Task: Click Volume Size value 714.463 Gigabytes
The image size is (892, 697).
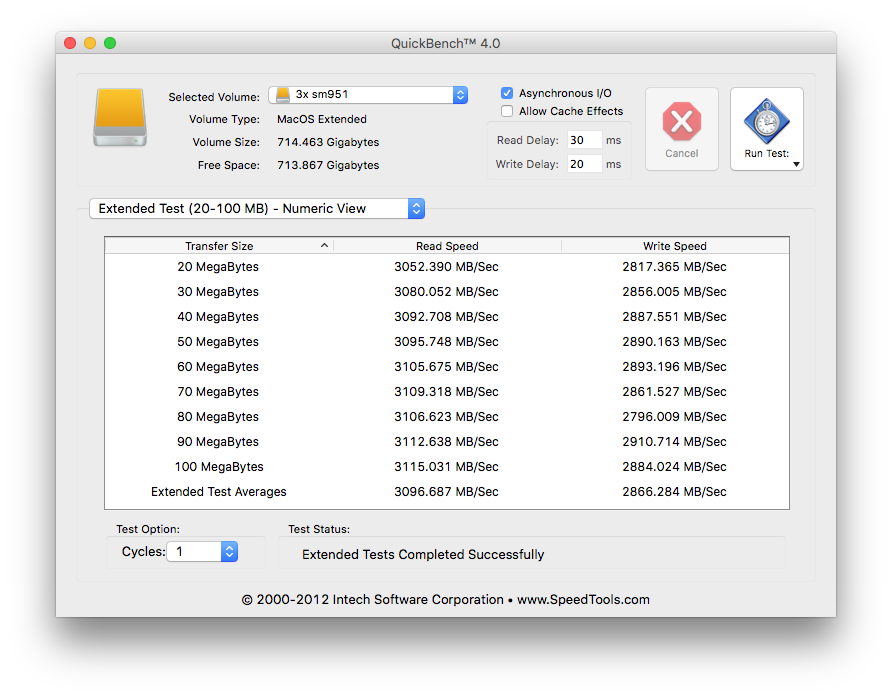Action: point(328,142)
